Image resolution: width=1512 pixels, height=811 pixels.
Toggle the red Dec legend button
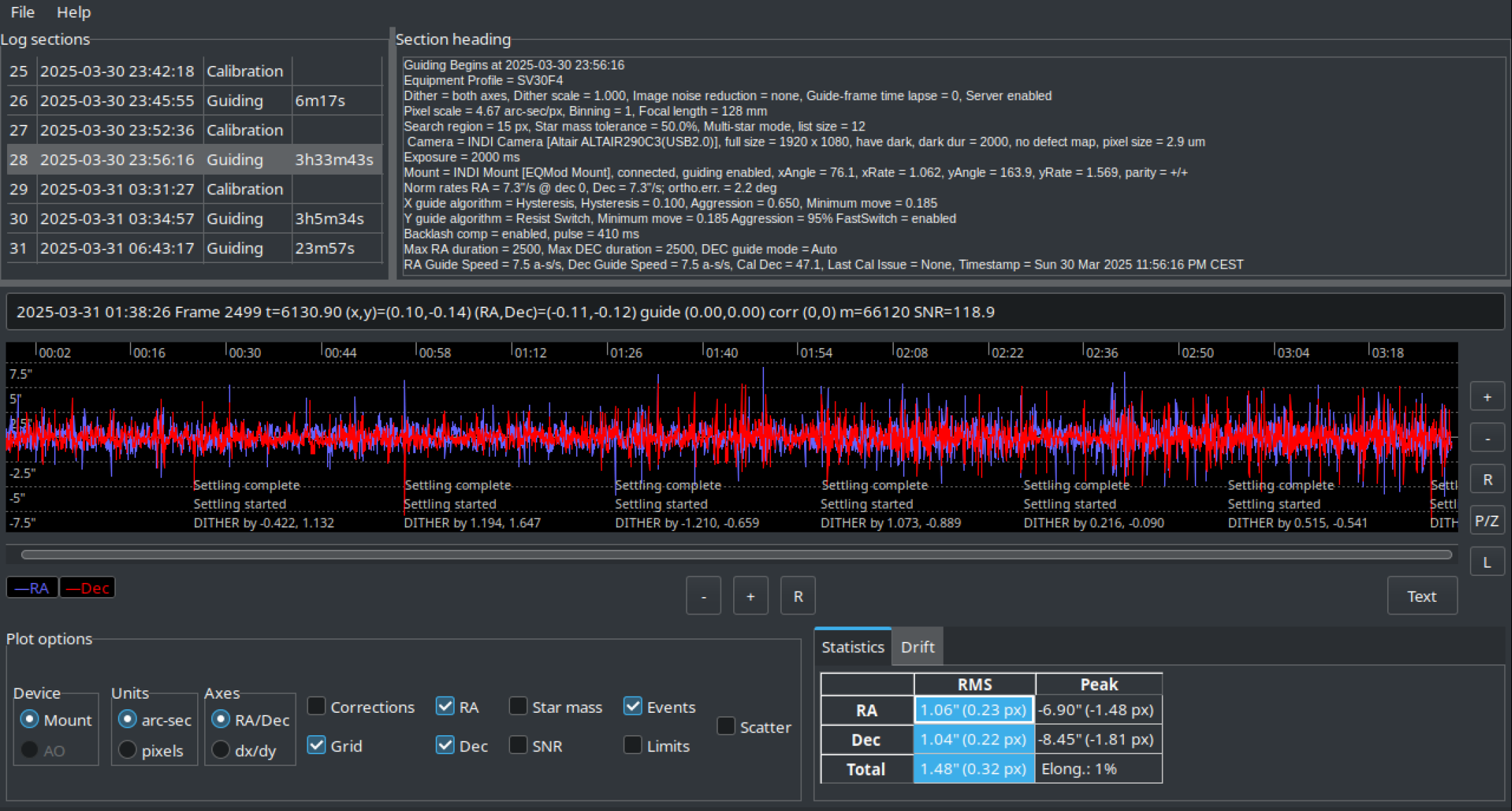pyautogui.click(x=88, y=588)
